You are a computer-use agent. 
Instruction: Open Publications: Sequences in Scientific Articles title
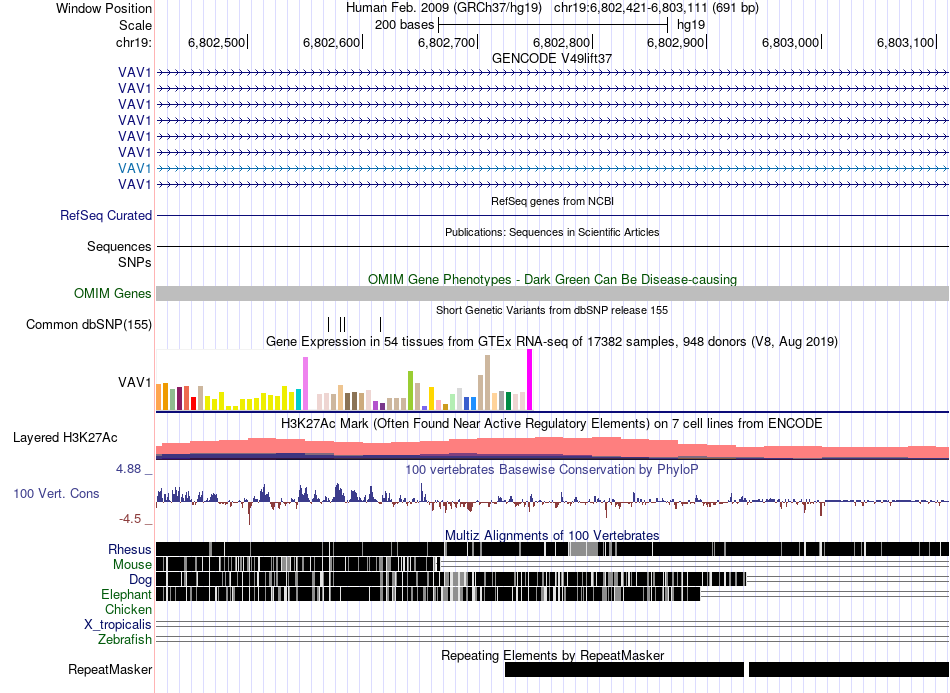click(x=552, y=232)
